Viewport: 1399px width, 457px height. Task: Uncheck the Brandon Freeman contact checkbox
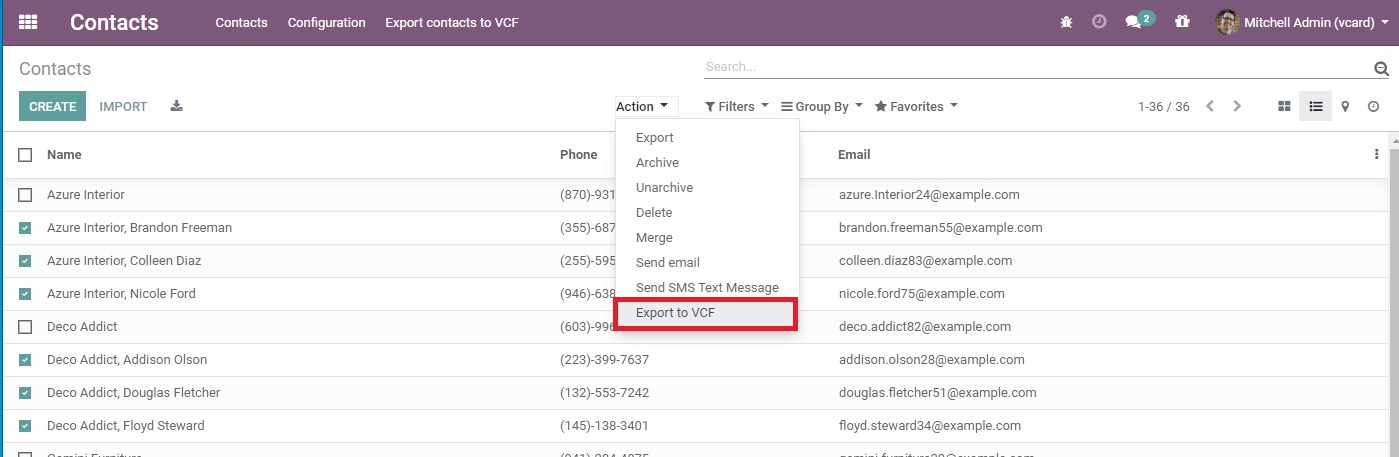tap(25, 228)
